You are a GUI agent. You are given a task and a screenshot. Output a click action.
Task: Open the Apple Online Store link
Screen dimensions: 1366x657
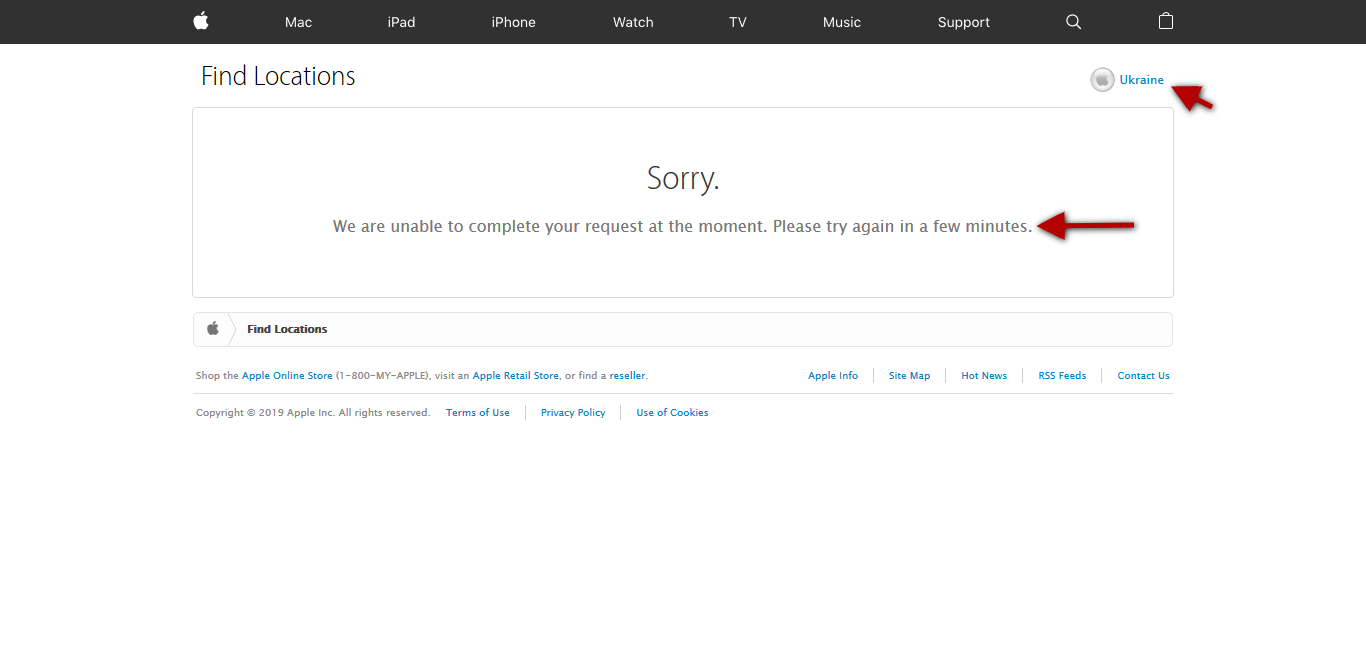coord(287,376)
